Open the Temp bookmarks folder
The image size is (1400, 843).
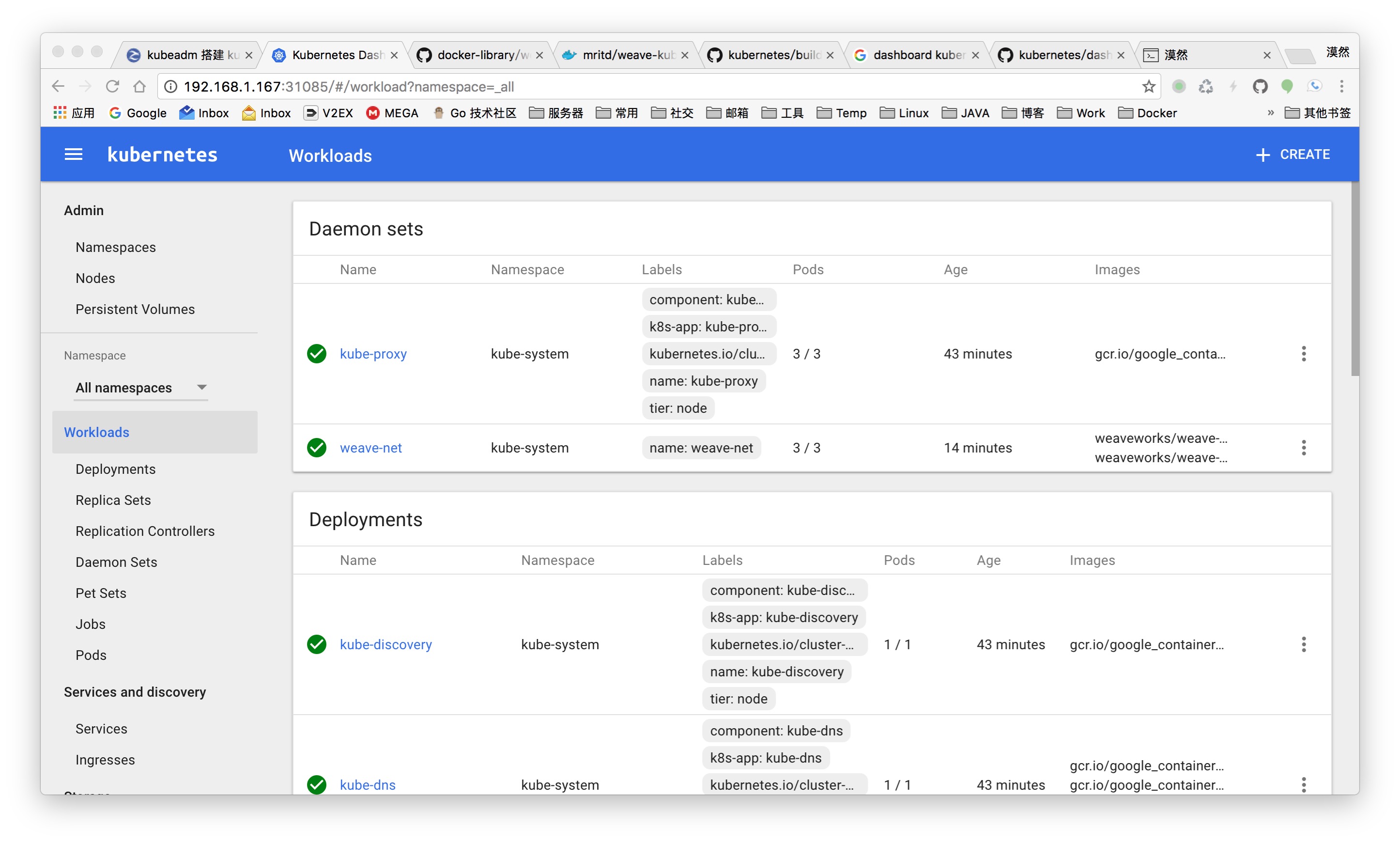click(x=841, y=113)
